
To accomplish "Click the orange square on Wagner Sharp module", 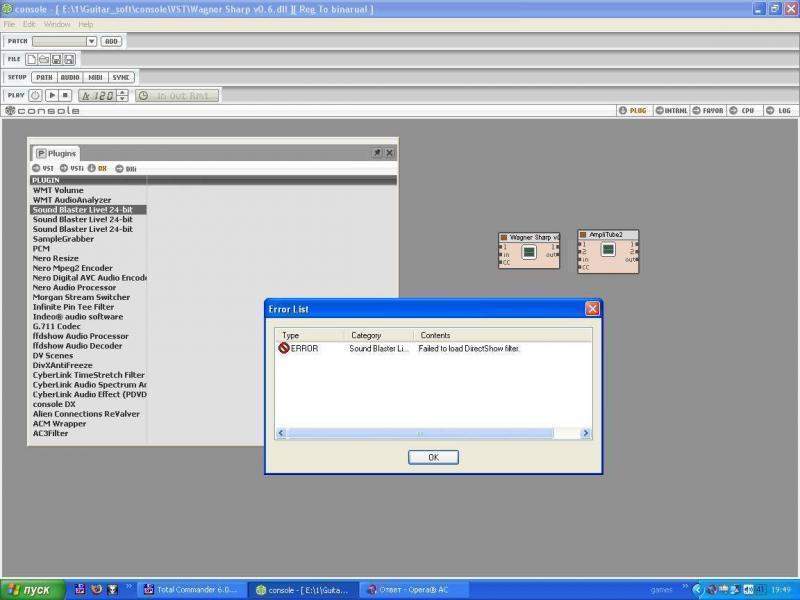I will pos(504,237).
